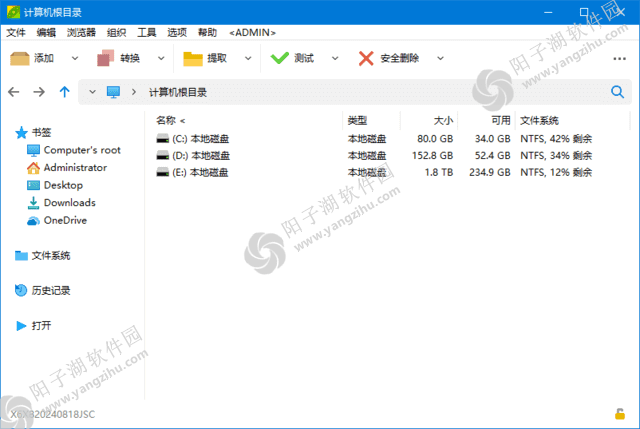The height and width of the screenshot is (429, 640).
Task: Click the 152.8 GB size cell
Action: (x=432, y=156)
